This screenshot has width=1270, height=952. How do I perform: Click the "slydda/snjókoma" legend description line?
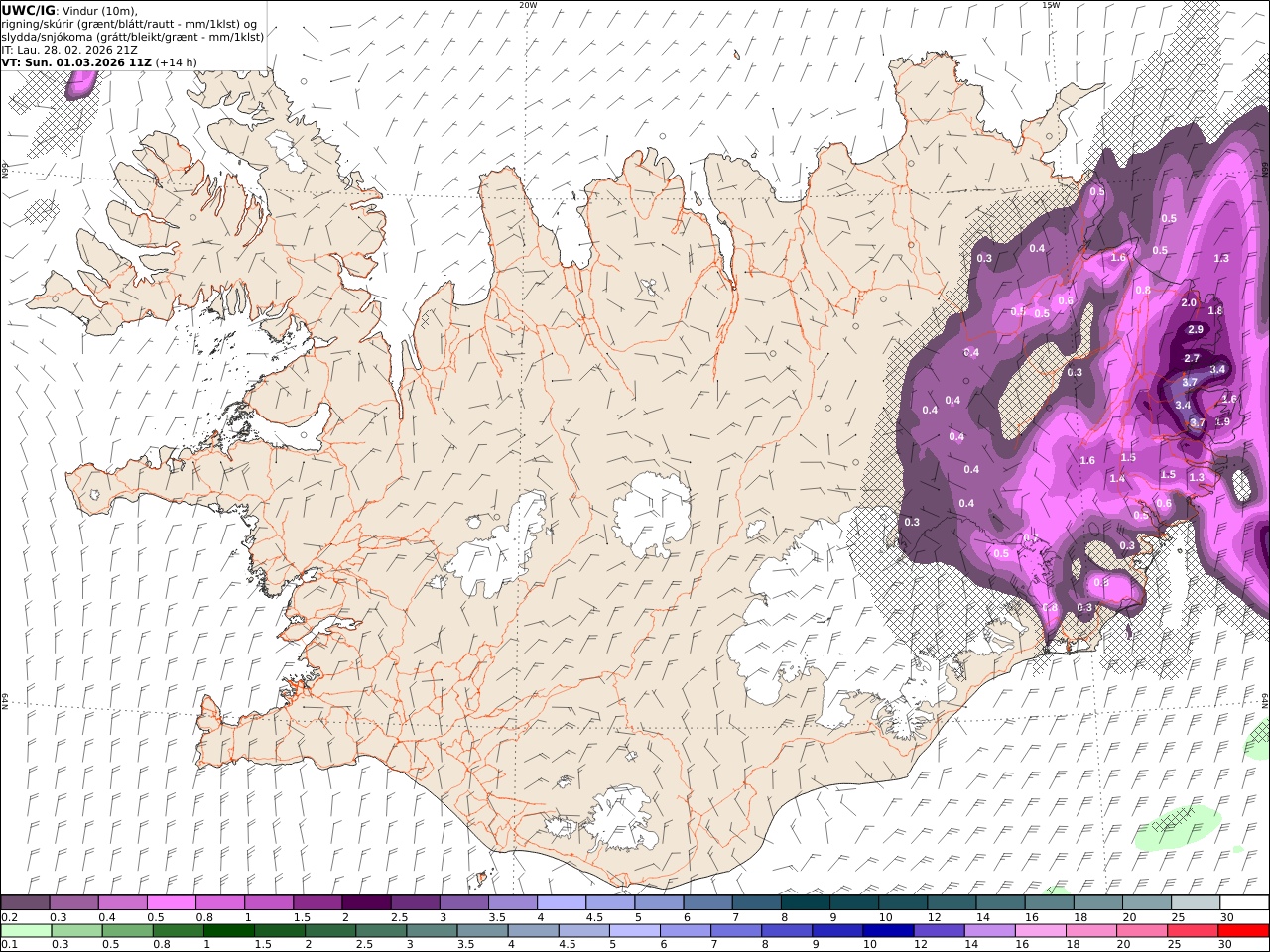click(x=132, y=36)
